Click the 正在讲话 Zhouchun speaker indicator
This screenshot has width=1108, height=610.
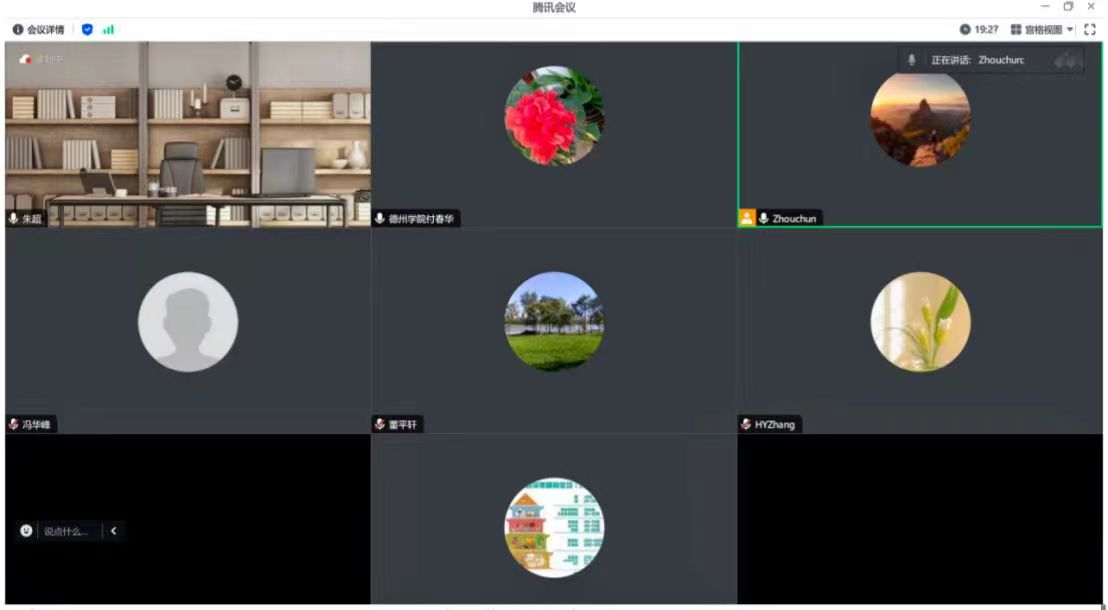tap(977, 60)
